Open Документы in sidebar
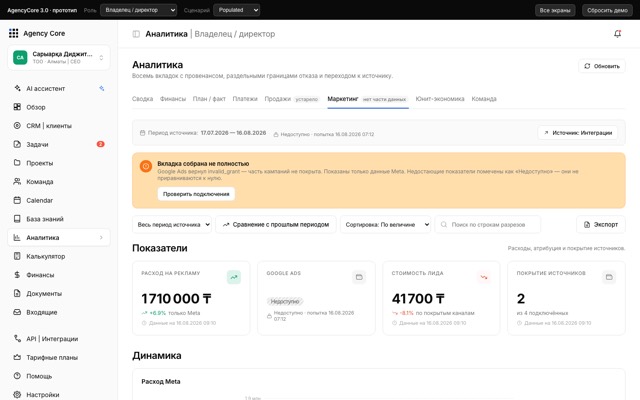Viewport: 640px width, 400px height. click(59, 293)
